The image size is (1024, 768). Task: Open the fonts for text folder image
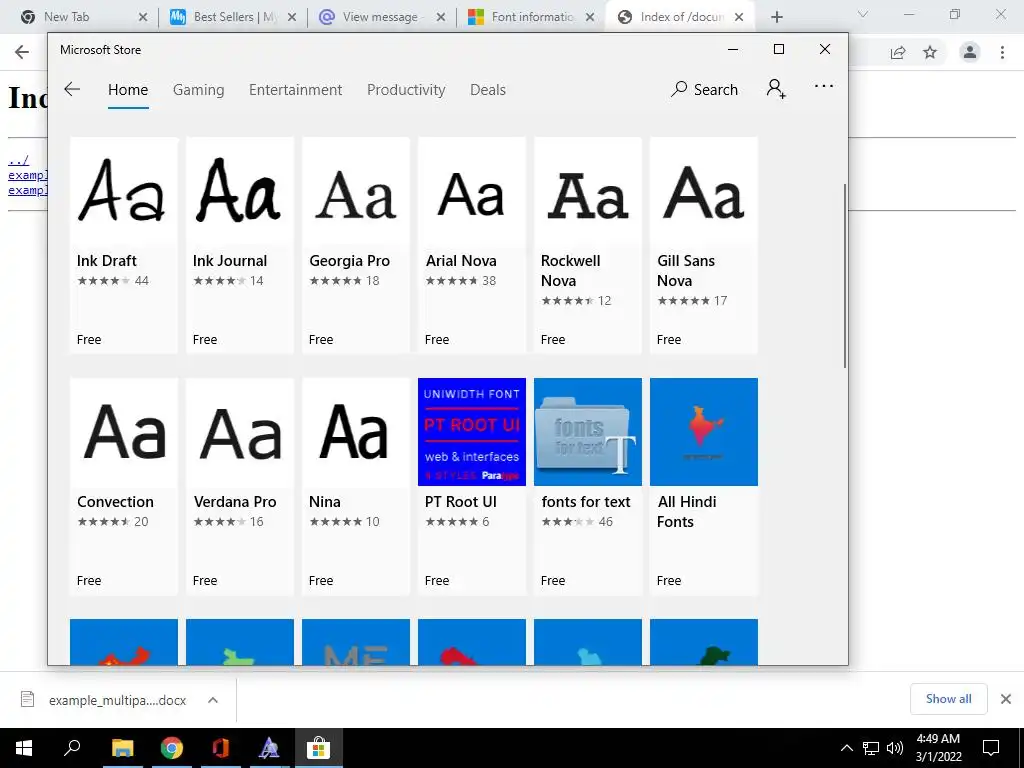(588, 432)
